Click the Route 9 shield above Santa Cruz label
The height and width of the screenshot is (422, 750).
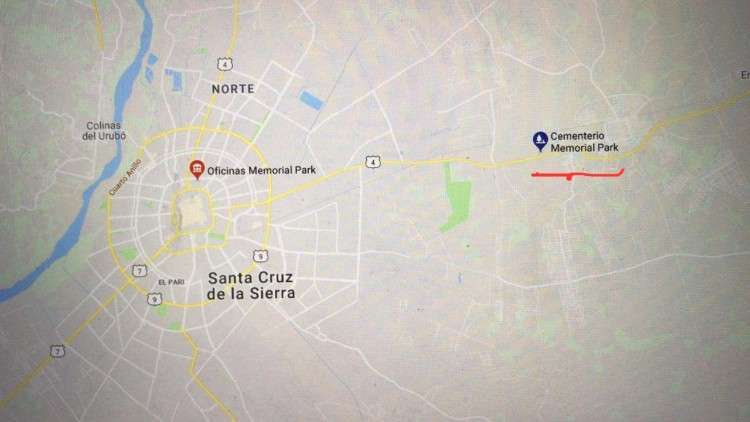pyautogui.click(x=260, y=256)
